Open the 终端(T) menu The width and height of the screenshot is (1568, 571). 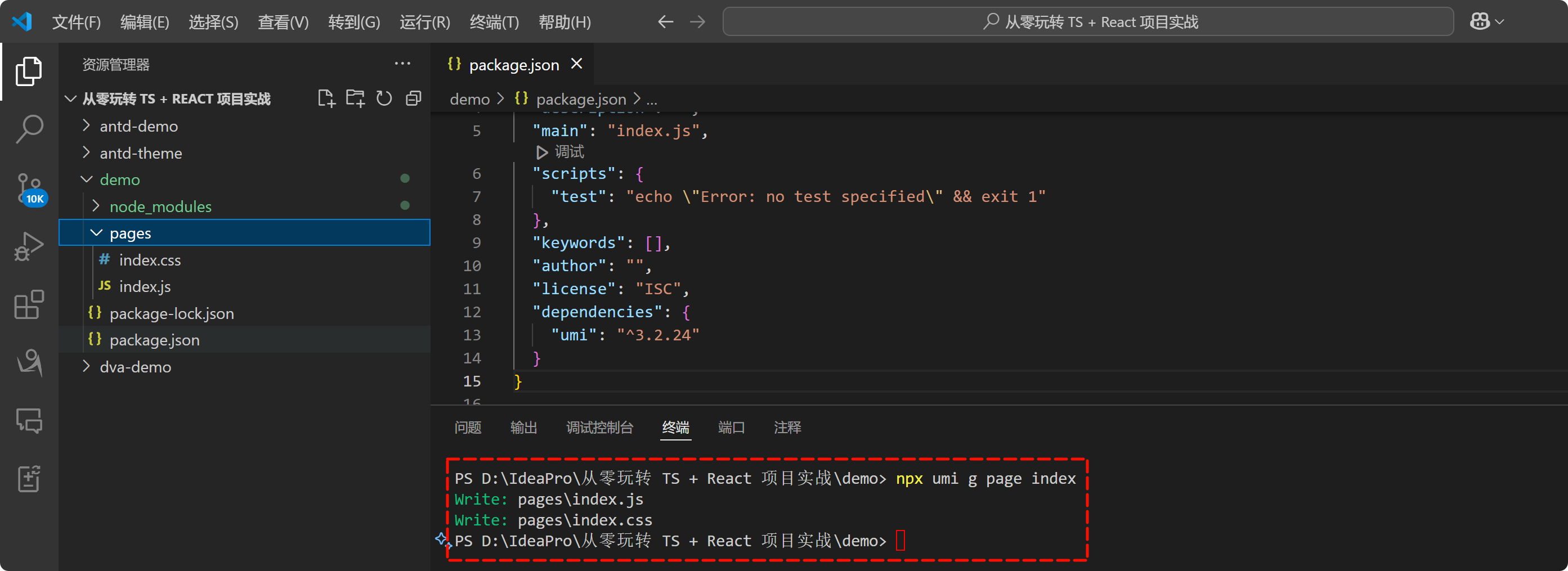coord(494,22)
